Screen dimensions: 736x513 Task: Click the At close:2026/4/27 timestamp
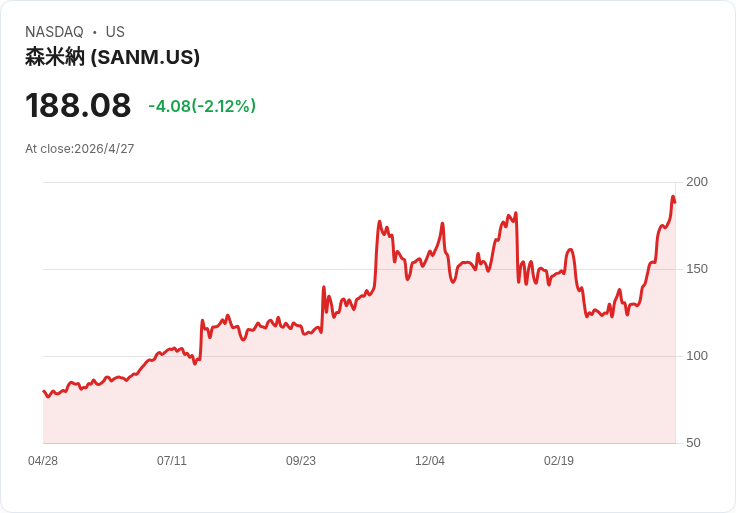80,149
